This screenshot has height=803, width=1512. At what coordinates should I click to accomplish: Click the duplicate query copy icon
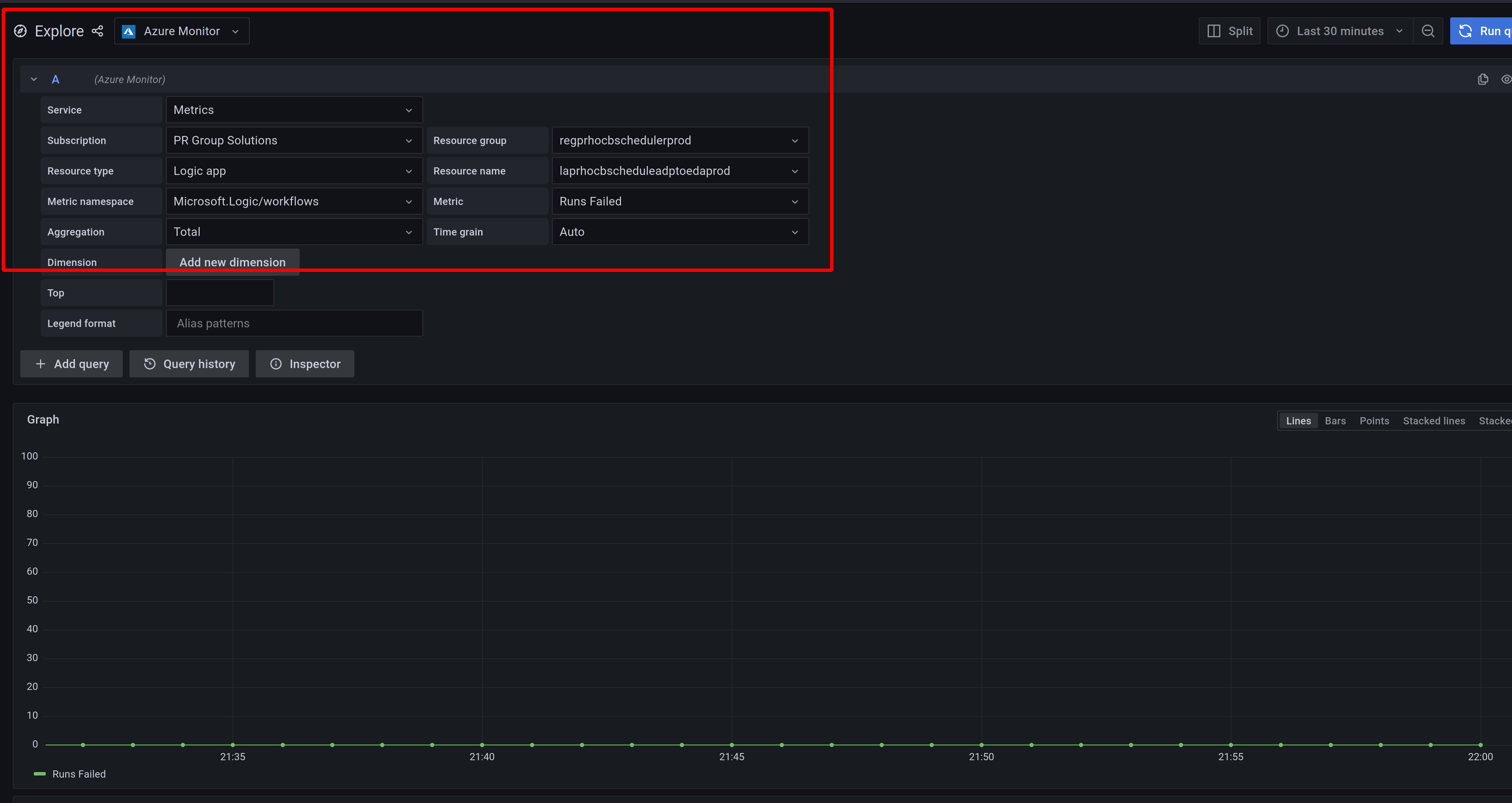(1483, 79)
